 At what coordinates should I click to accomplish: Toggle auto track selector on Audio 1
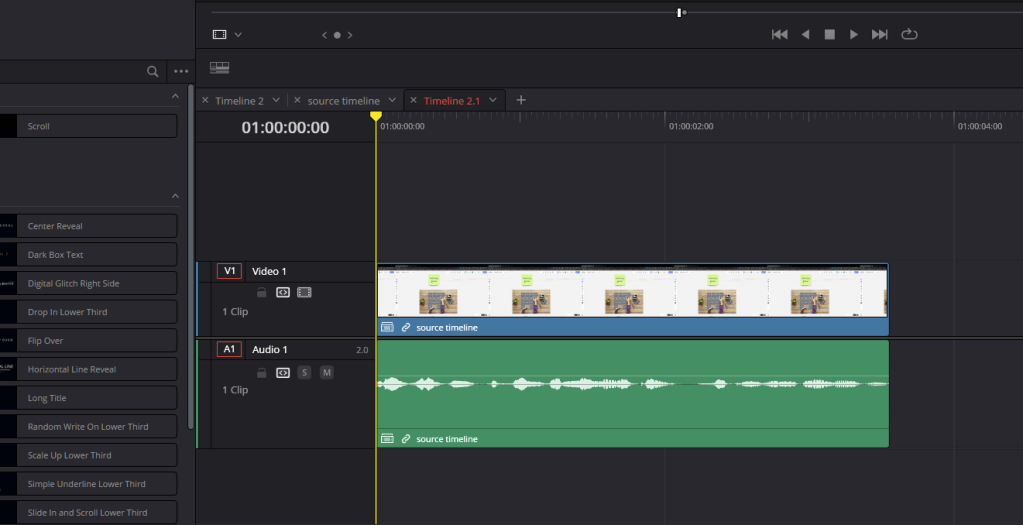coord(282,373)
